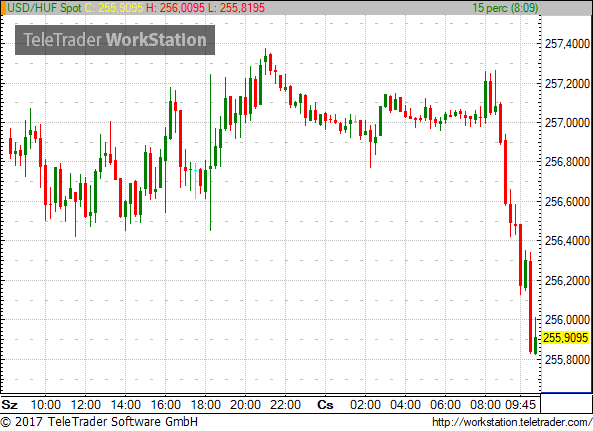Screen dimensions: 593x431
Task: Click the TeleTrader WorkStation watermark logo
Action: (115, 40)
